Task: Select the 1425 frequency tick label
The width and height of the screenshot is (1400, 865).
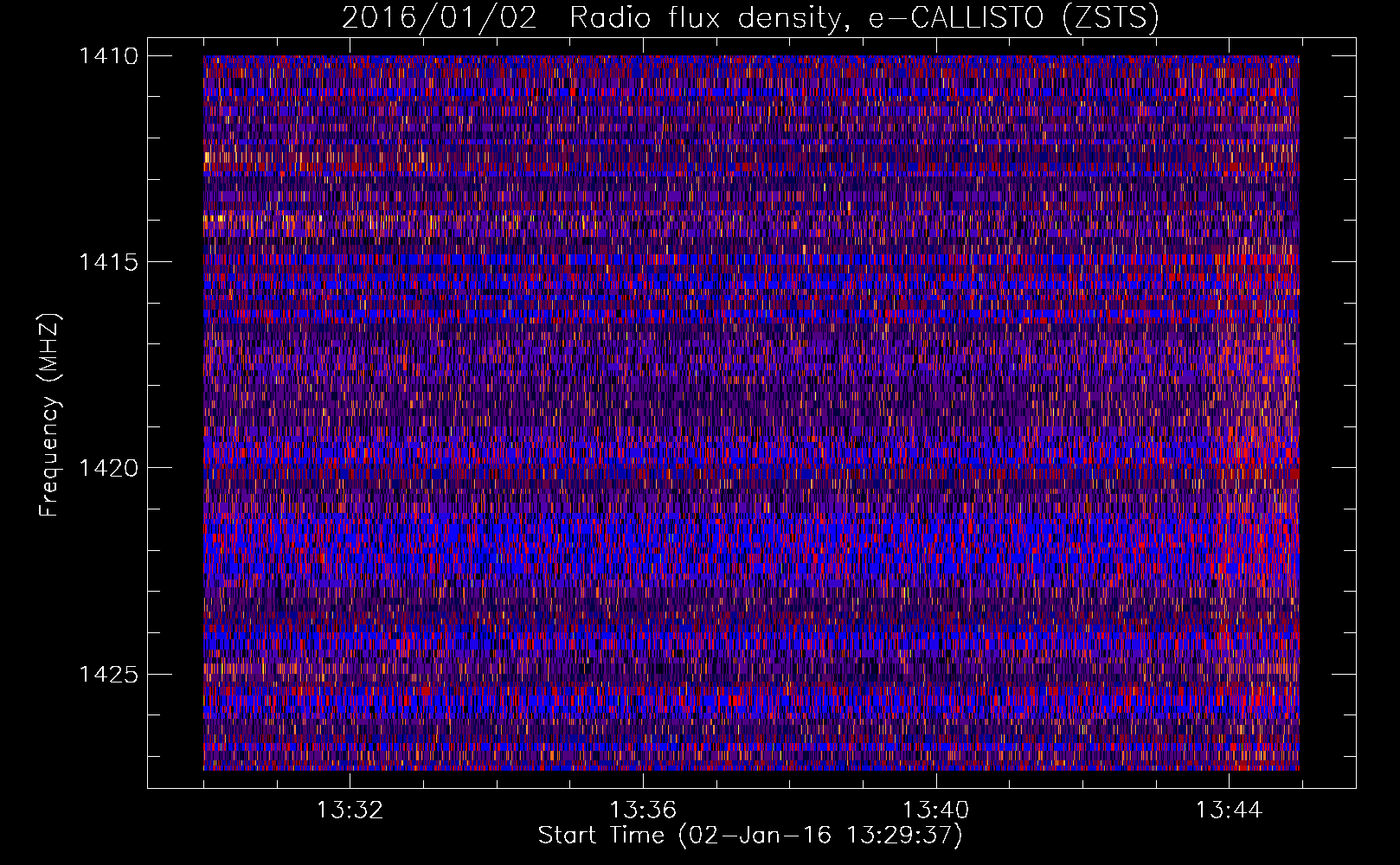Action: click(108, 674)
